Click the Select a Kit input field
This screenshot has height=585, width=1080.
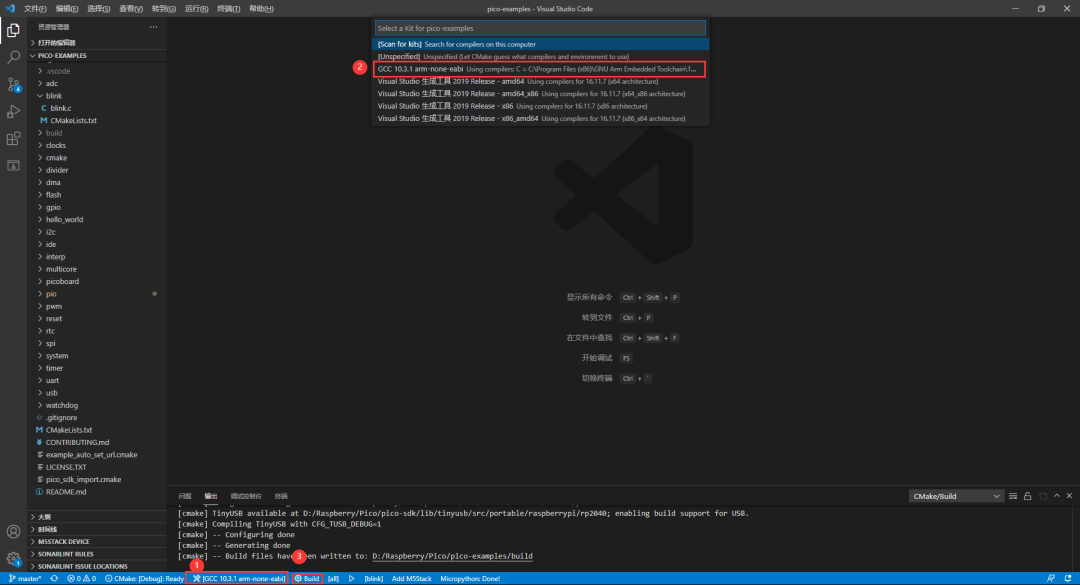pyautogui.click(x=540, y=28)
